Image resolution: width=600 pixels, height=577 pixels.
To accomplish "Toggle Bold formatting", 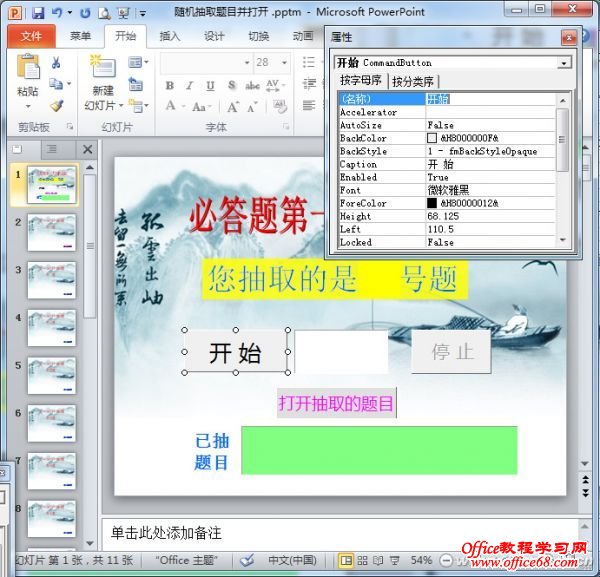I will [170, 85].
